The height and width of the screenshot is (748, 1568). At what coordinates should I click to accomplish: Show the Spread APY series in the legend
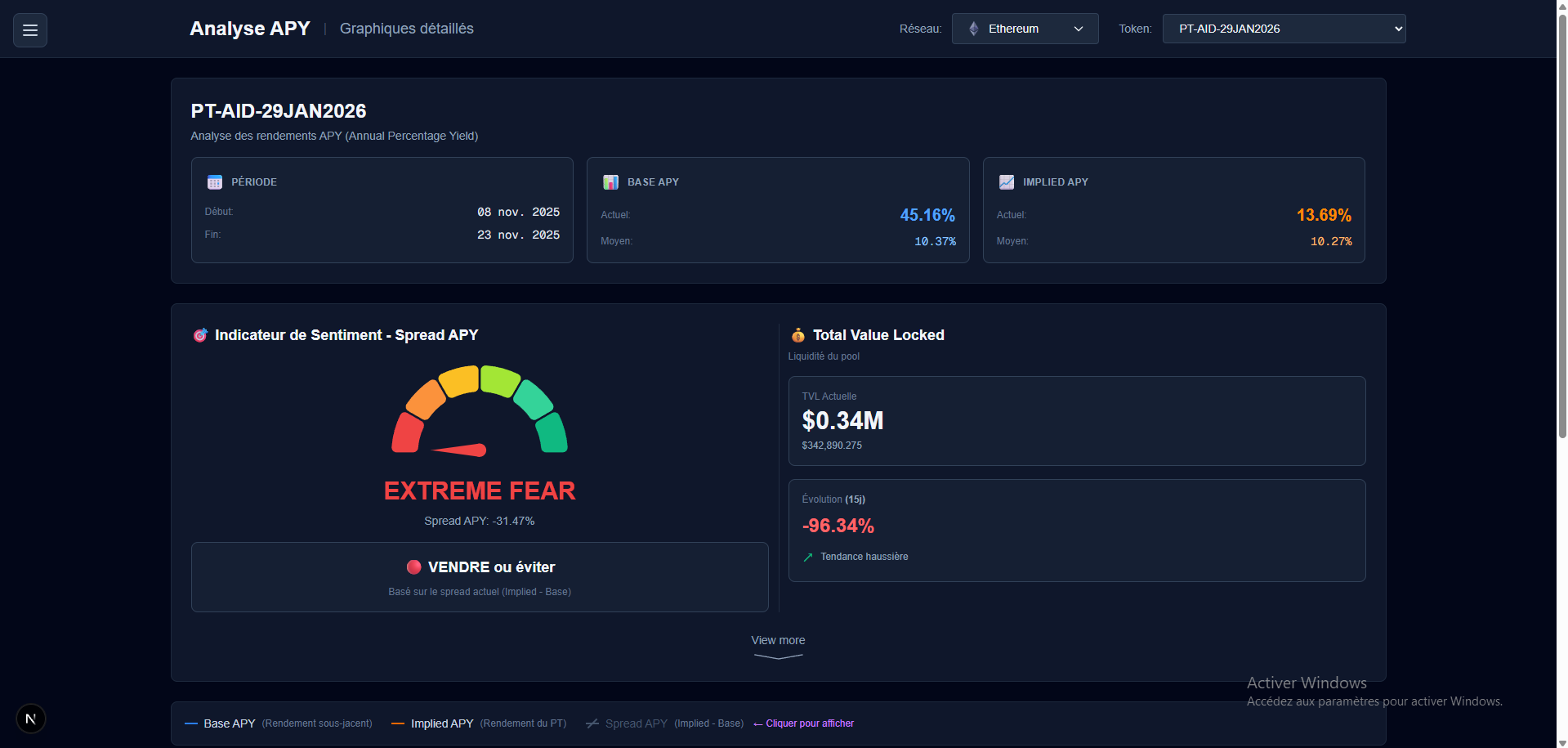pos(636,723)
